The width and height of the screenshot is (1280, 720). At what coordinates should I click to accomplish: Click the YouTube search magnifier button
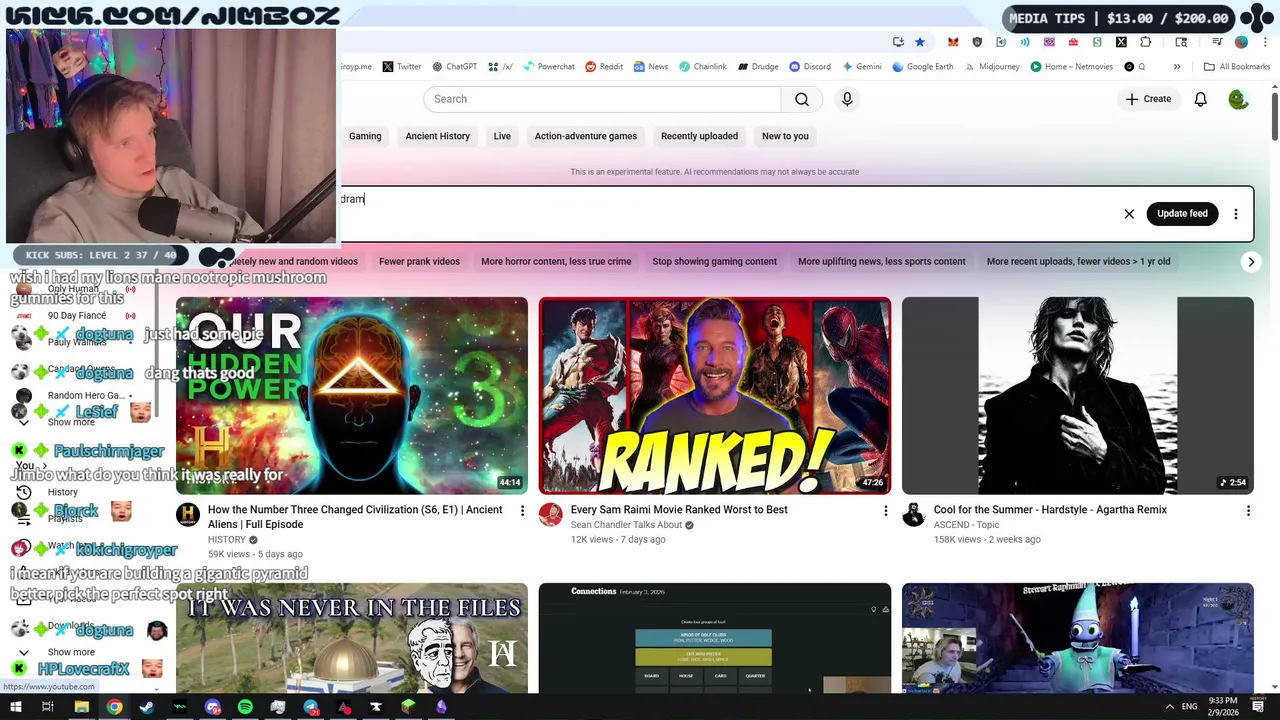click(x=801, y=99)
